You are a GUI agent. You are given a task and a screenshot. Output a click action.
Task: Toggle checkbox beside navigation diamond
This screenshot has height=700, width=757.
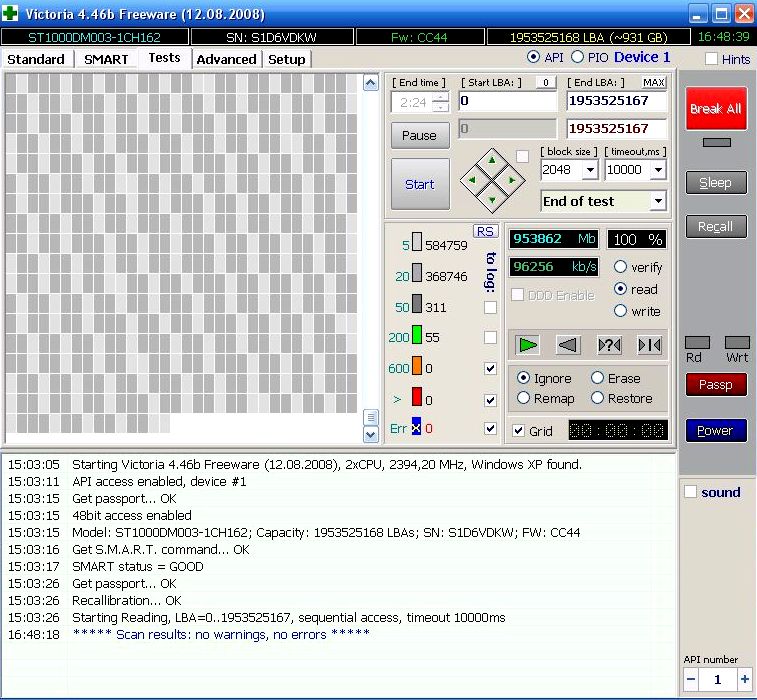[522, 156]
